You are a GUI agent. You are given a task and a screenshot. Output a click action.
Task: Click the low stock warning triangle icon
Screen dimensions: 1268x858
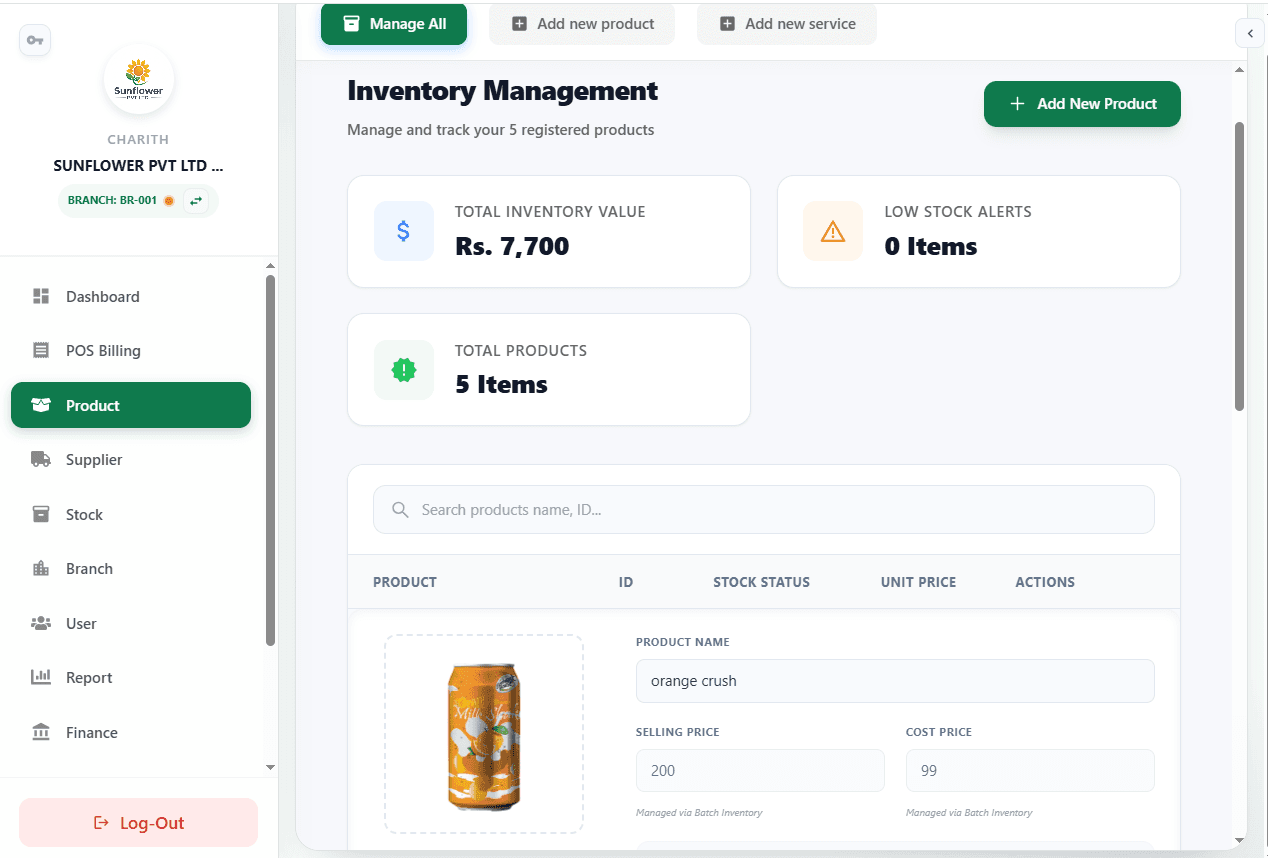click(832, 231)
